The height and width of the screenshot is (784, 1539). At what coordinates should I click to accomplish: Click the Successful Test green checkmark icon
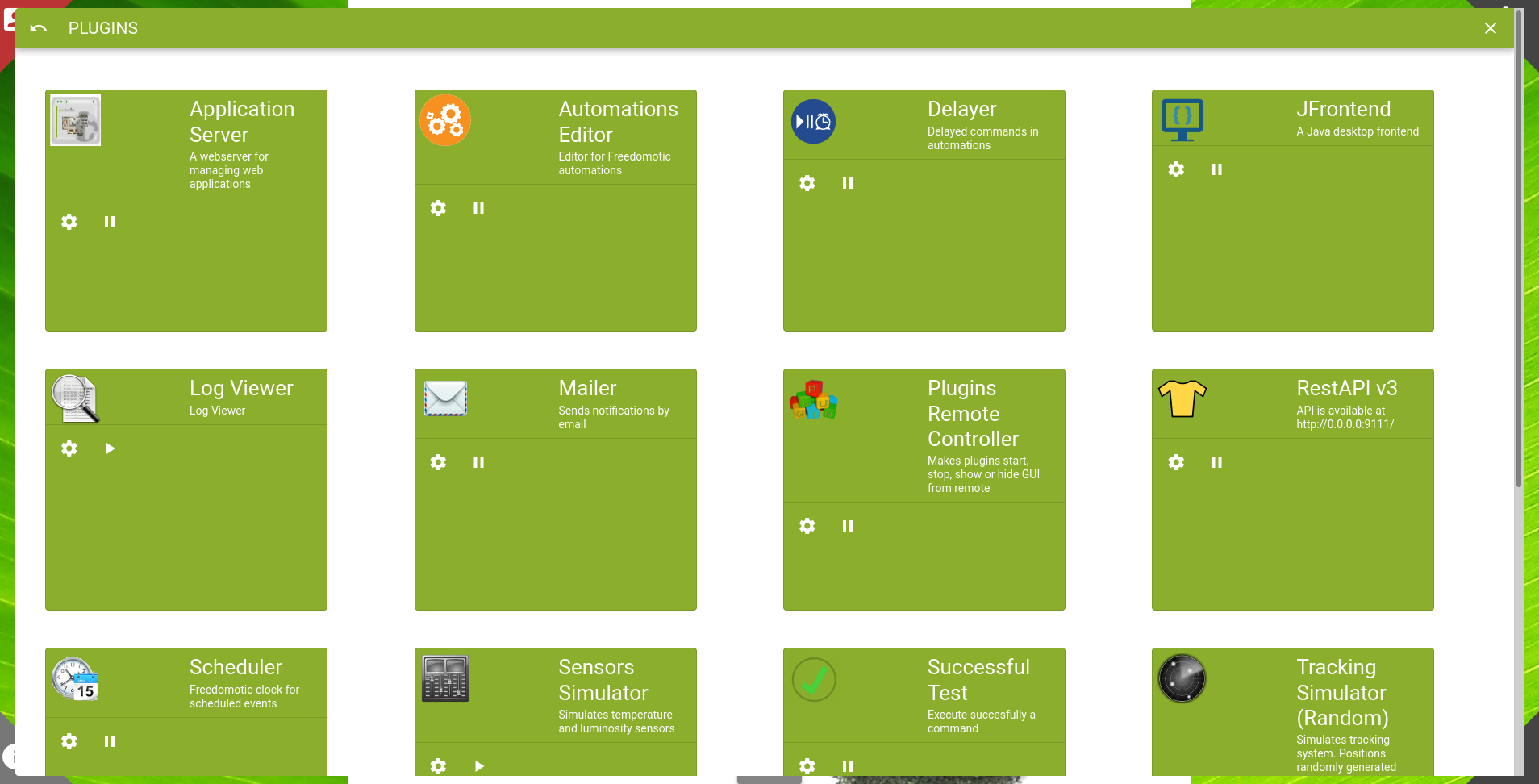(x=814, y=680)
